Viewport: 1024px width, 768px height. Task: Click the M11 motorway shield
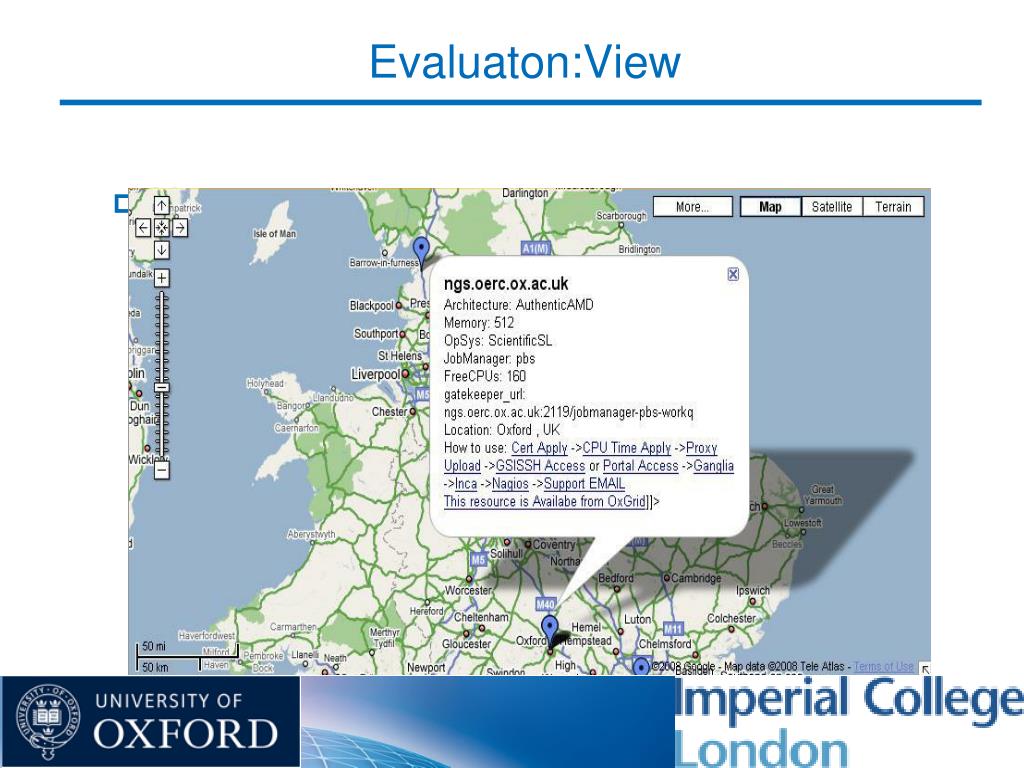(x=673, y=629)
